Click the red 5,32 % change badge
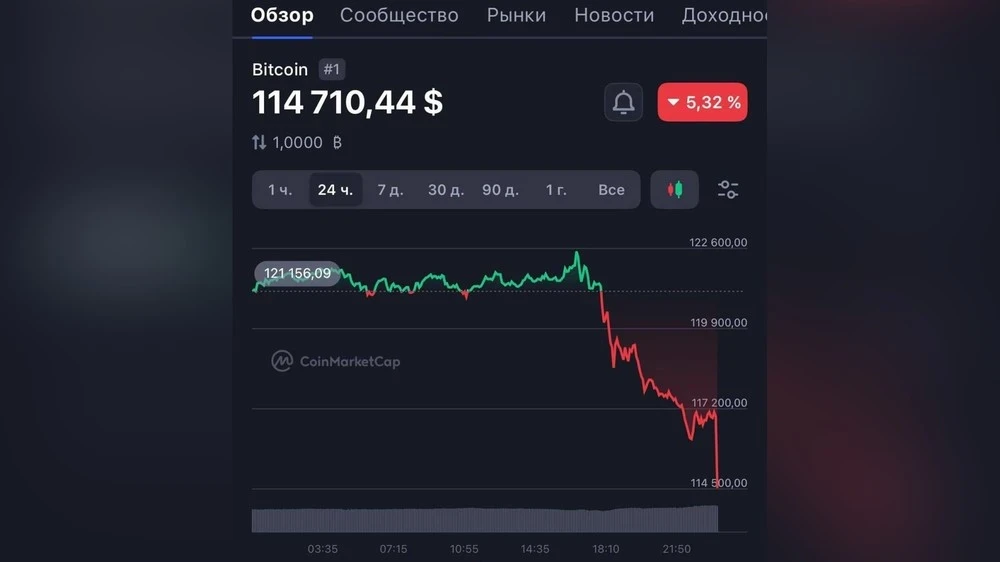1000x562 pixels. tap(702, 102)
